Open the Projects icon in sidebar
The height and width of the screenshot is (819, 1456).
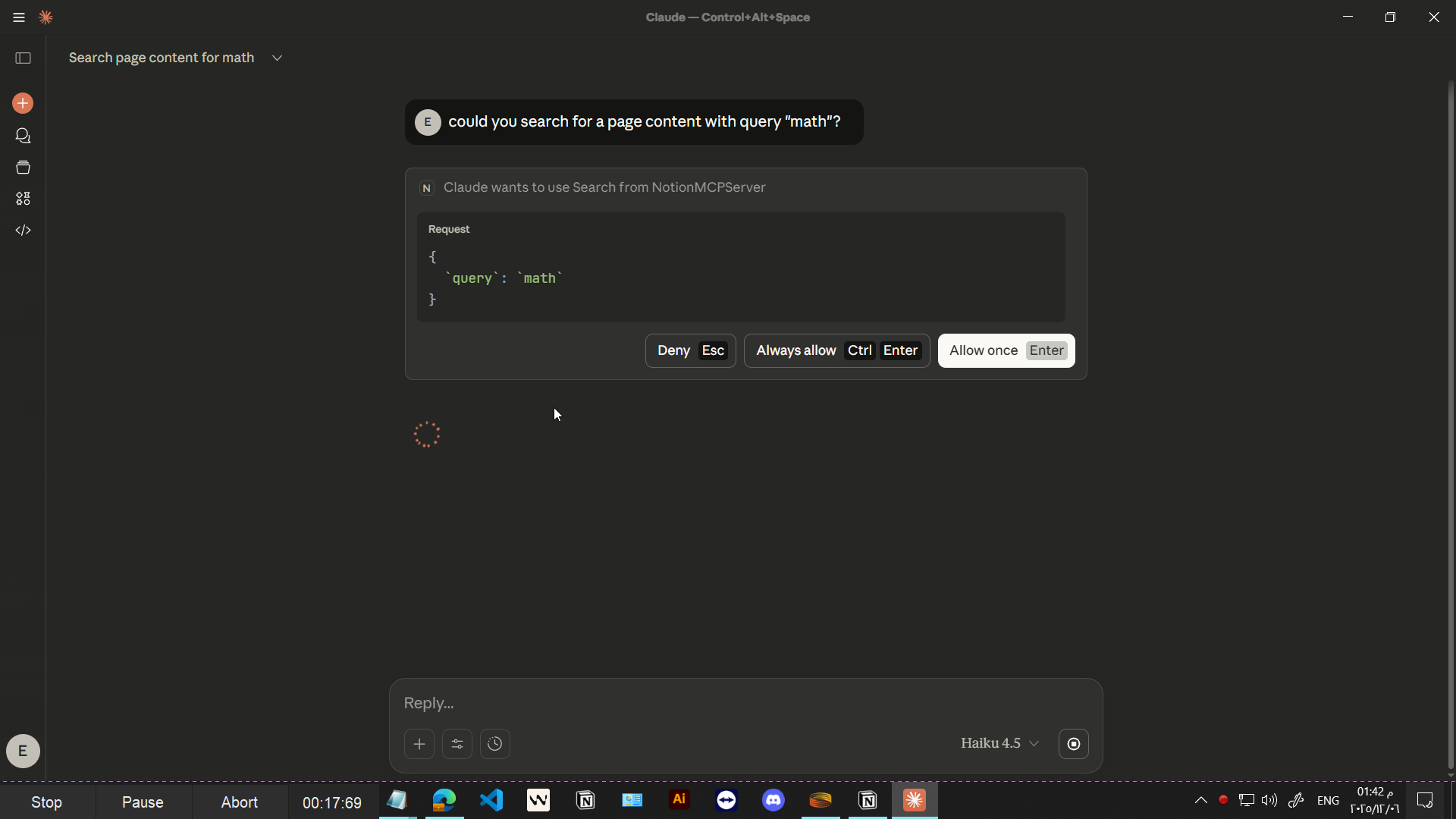(23, 168)
